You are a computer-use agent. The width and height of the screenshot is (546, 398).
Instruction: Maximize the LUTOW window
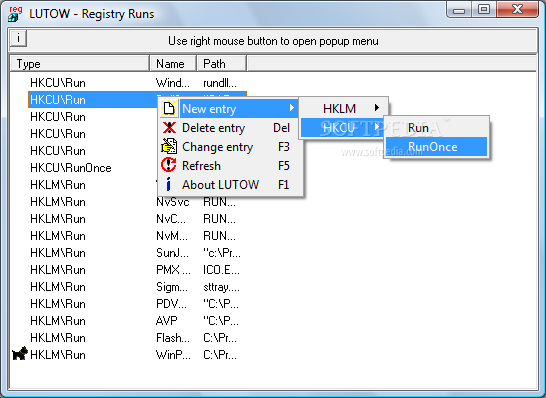point(484,9)
